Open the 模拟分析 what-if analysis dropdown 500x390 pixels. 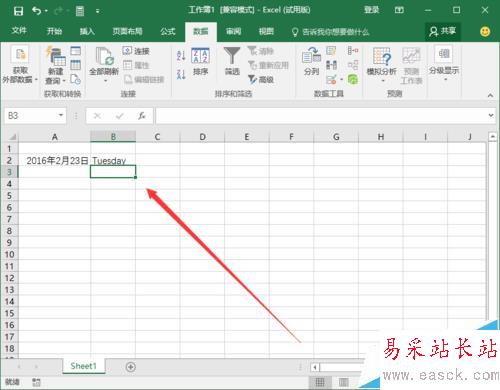[x=382, y=65]
